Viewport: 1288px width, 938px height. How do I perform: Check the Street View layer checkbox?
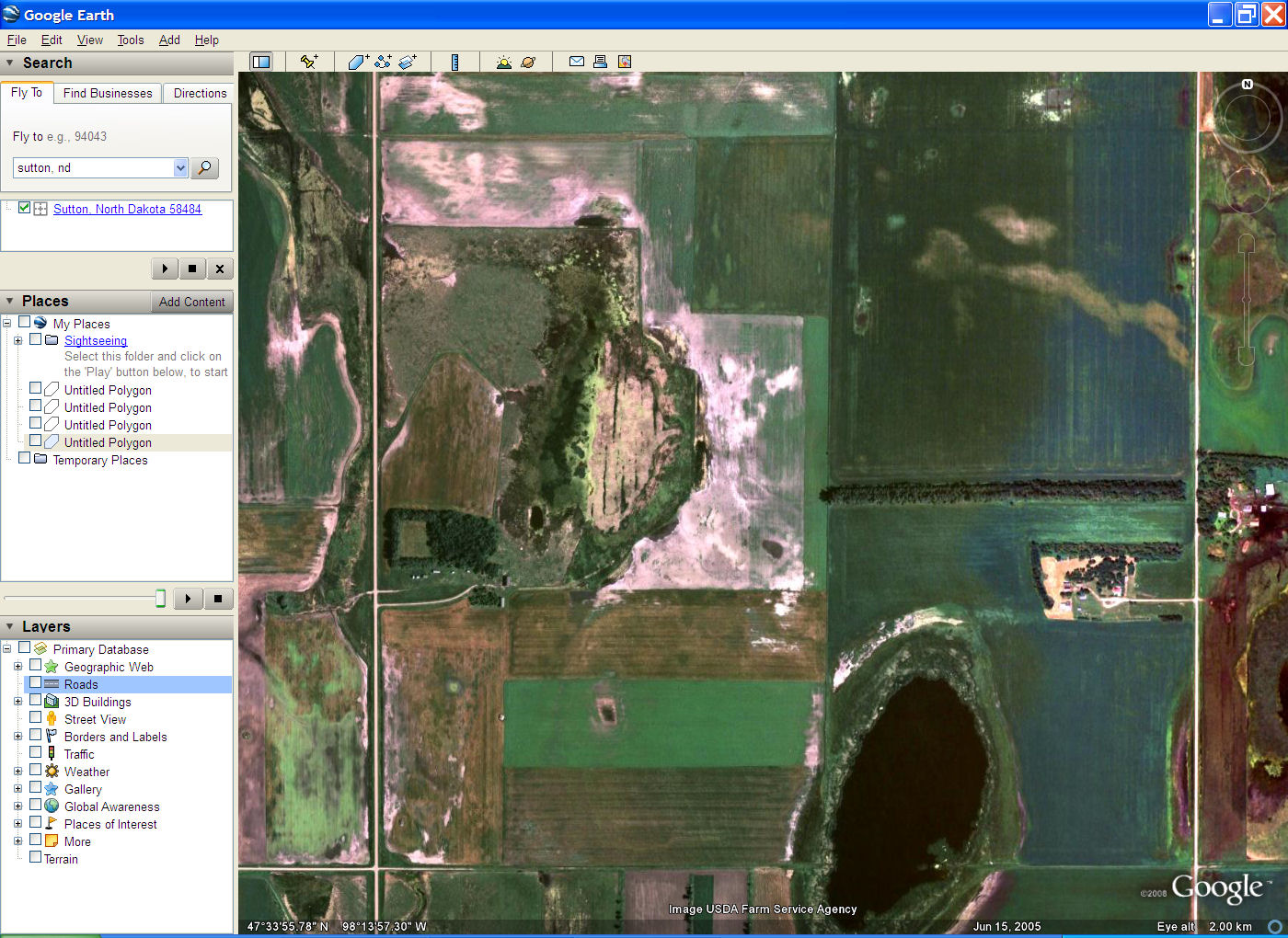(35, 718)
